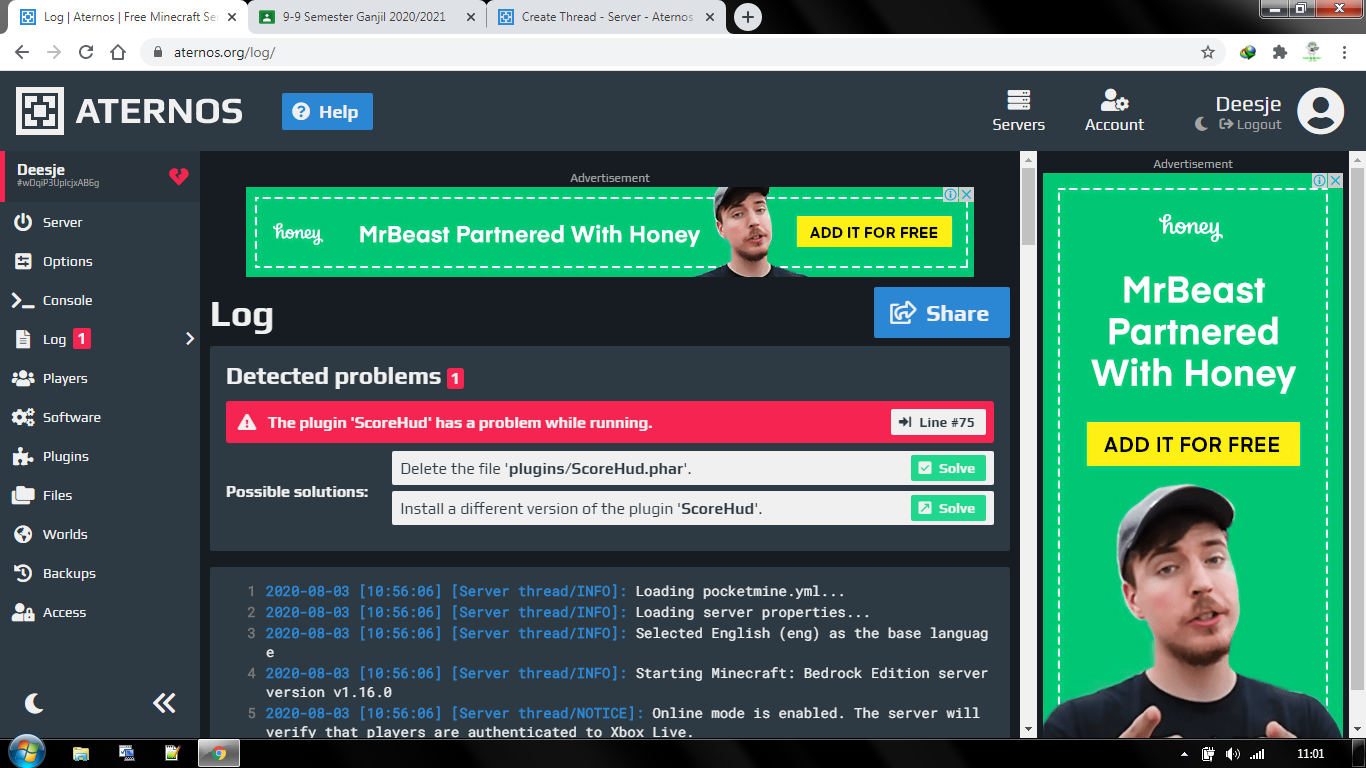Viewport: 1366px width, 768px height.
Task: Open the Servers list in the header
Action: [x=1018, y=111]
